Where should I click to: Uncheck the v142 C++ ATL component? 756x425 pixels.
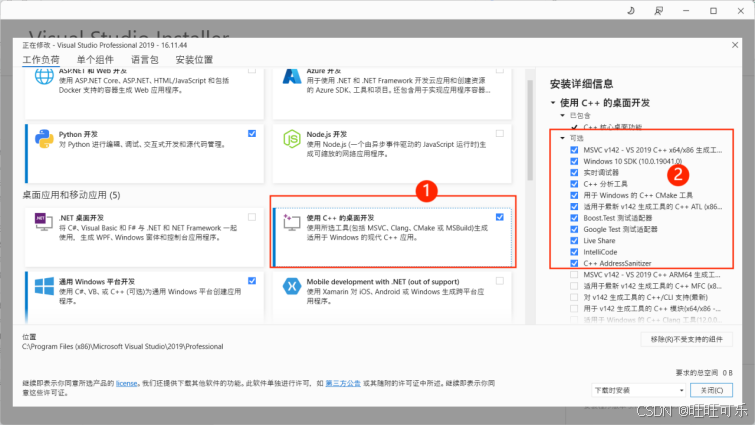coord(574,206)
